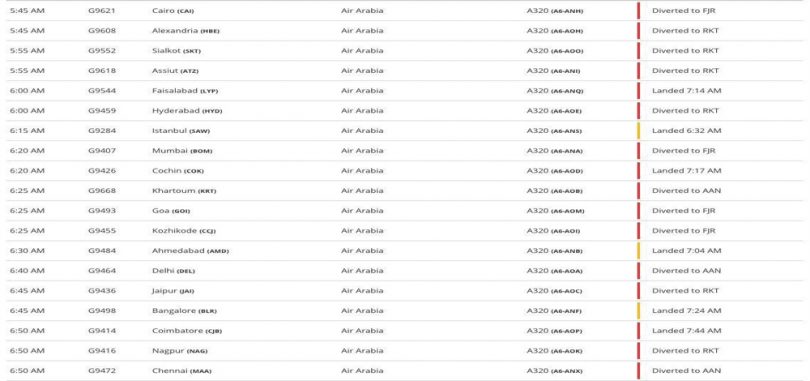
Task: Click the Landed 6:32 AM status
Action: click(x=687, y=131)
